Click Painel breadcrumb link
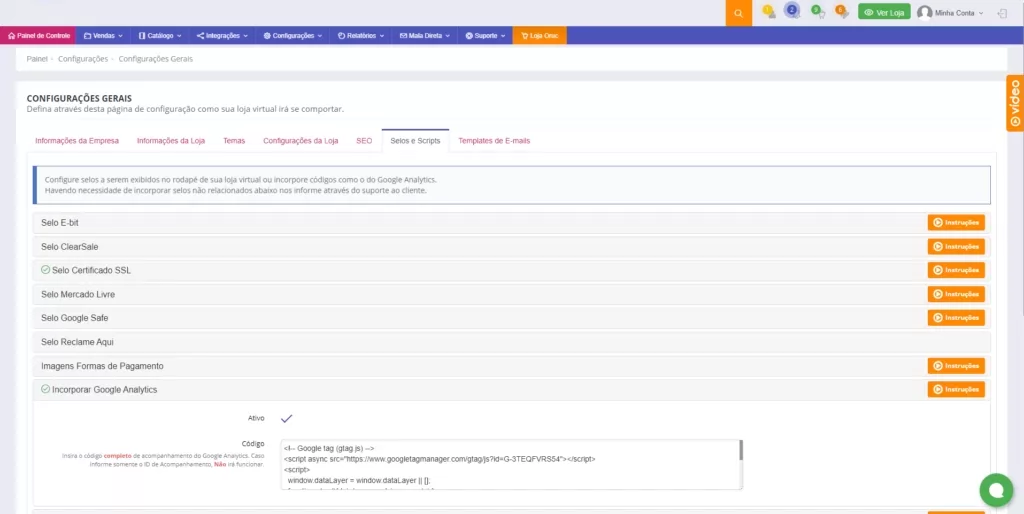The height and width of the screenshot is (514, 1024). click(37, 59)
